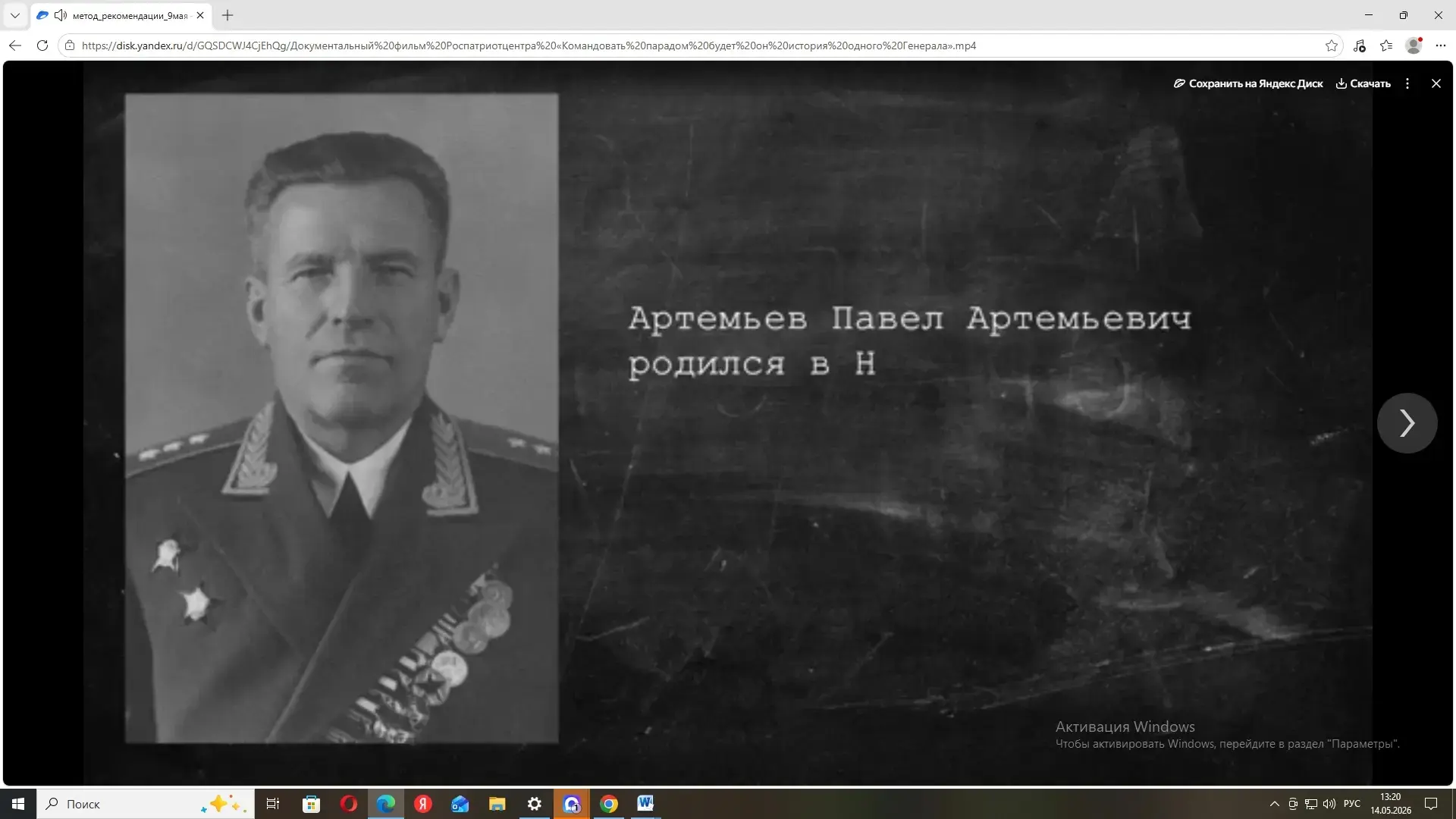Viewport: 1456px width, 819px height.
Task: Download the video with Скачать
Action: click(x=1363, y=83)
